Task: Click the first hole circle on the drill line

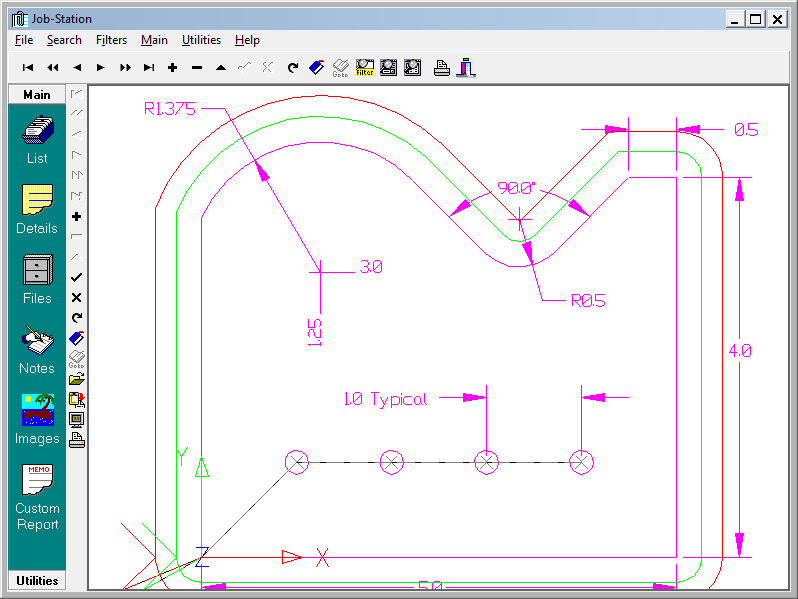Action: point(297,463)
